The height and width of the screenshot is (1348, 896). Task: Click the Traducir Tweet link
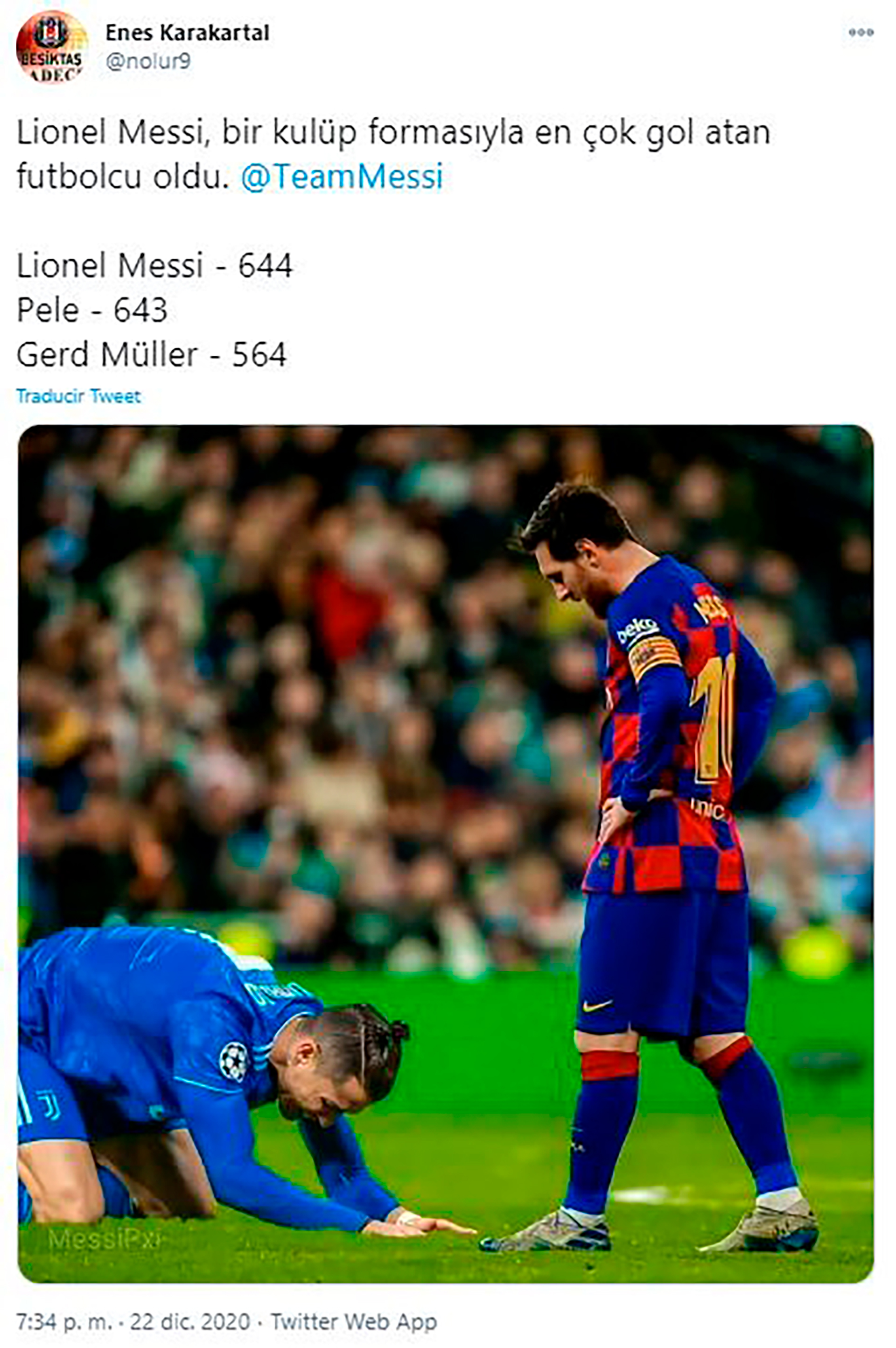[x=78, y=396]
